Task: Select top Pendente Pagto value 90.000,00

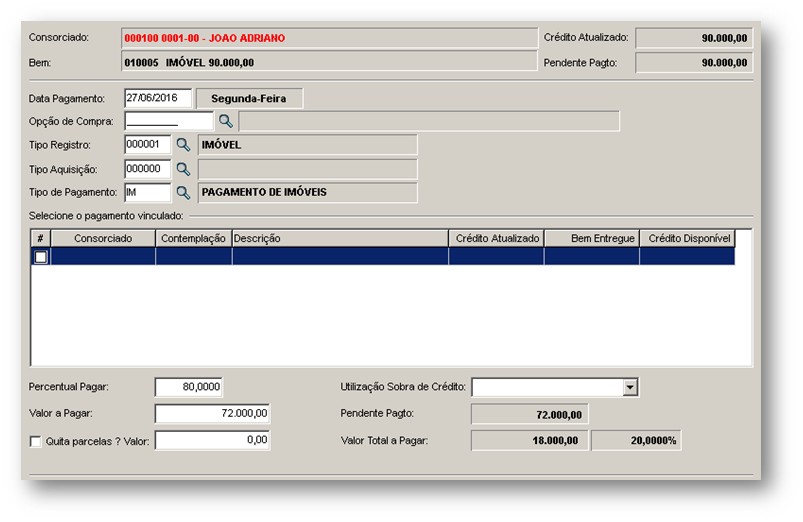Action: [x=694, y=62]
